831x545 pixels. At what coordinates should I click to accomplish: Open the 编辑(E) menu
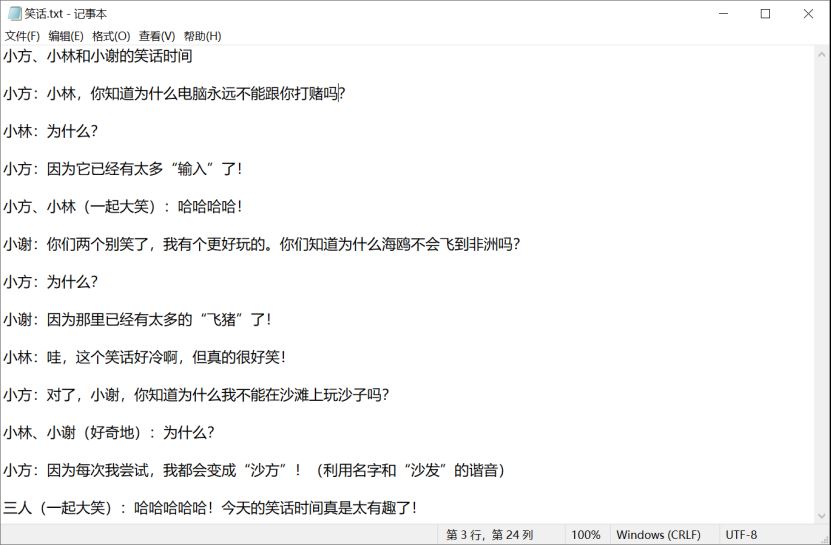click(66, 36)
